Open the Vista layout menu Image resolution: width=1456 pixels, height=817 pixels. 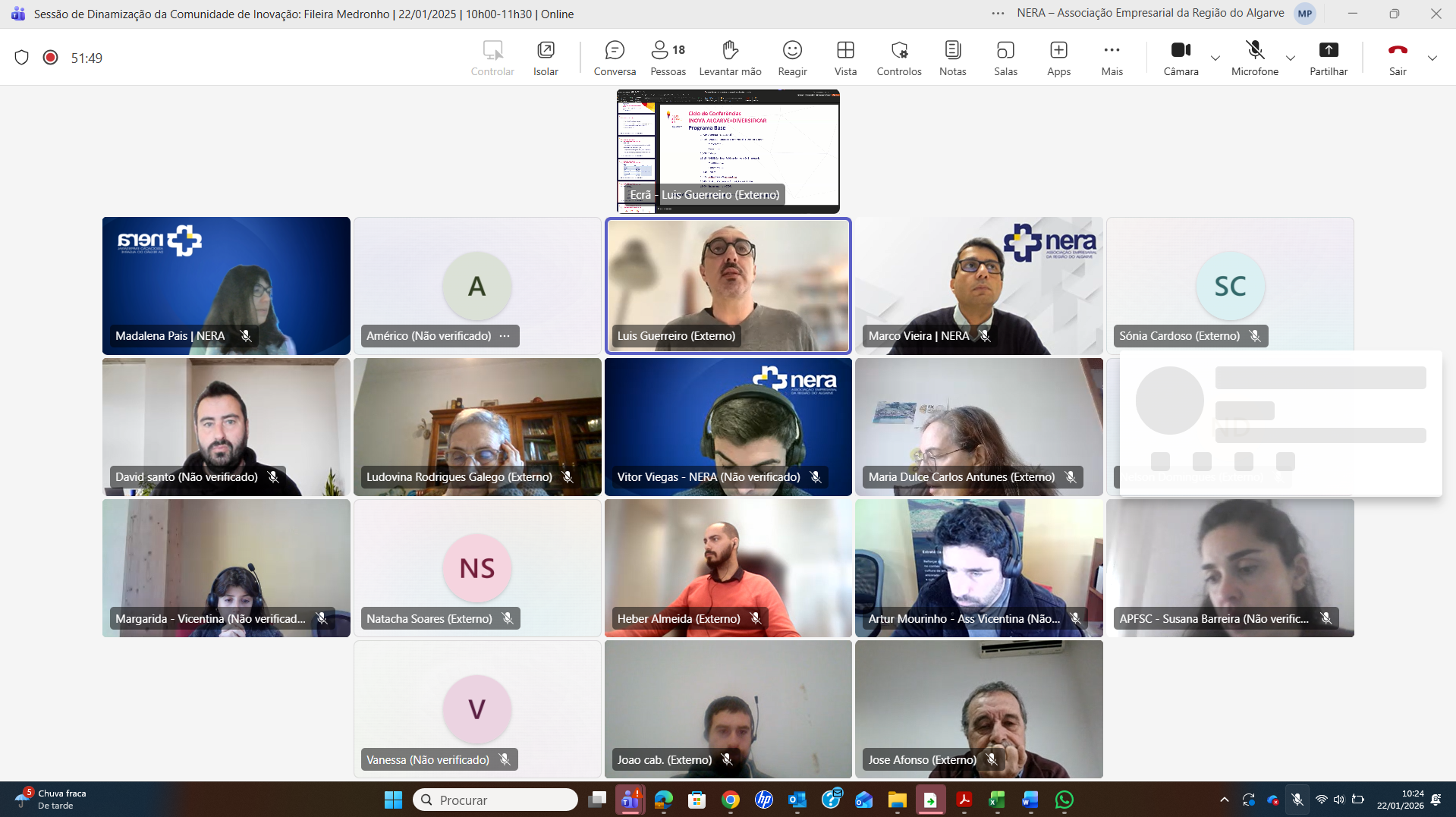click(x=845, y=58)
